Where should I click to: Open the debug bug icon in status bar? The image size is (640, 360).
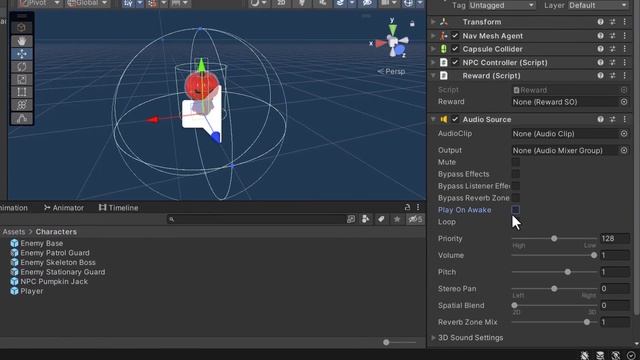[585, 355]
